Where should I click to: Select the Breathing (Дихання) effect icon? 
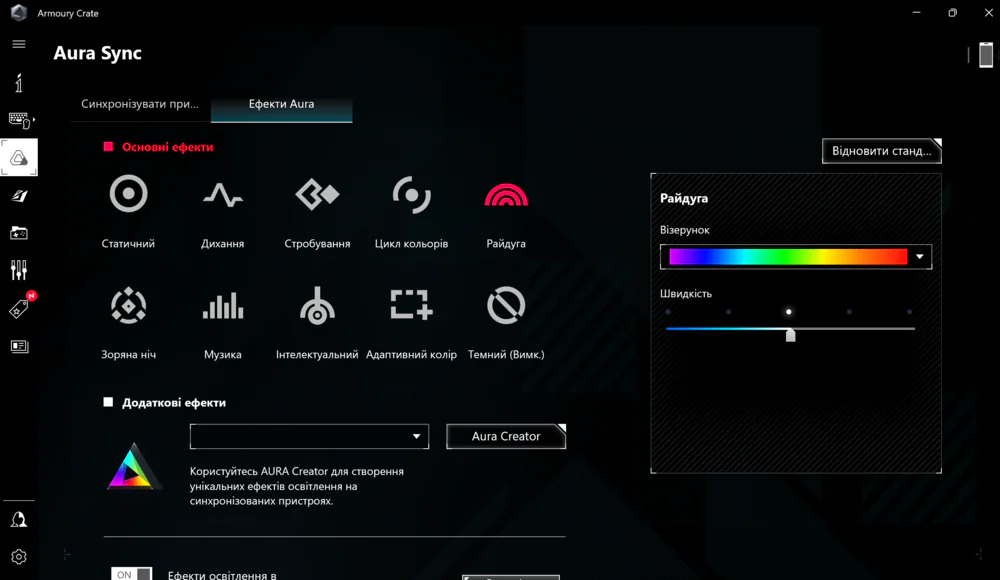point(223,195)
